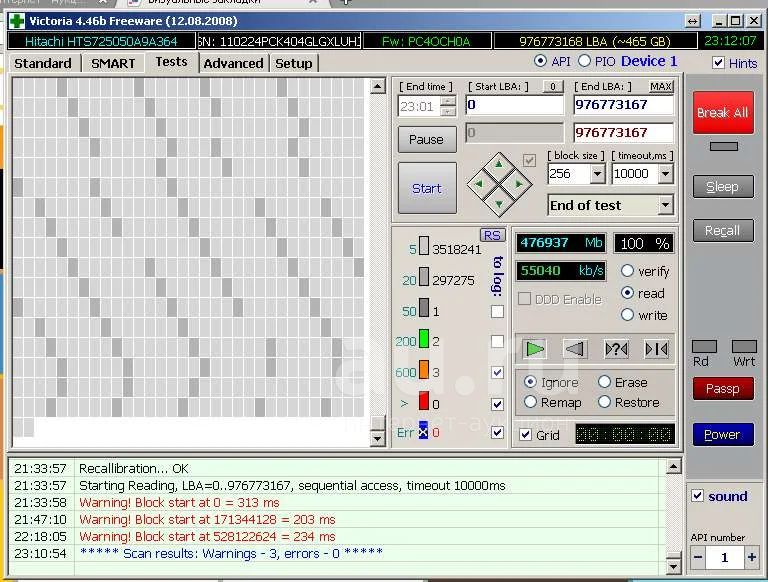The height and width of the screenshot is (582, 768).
Task: Click the Start LBA 0 reset button
Action: (x=552, y=87)
